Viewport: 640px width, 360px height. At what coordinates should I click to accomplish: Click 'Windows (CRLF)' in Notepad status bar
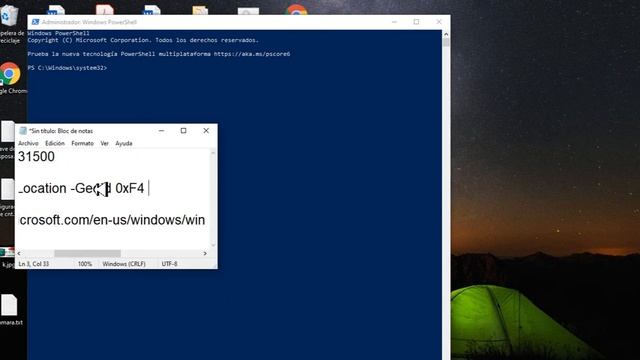[x=124, y=264]
